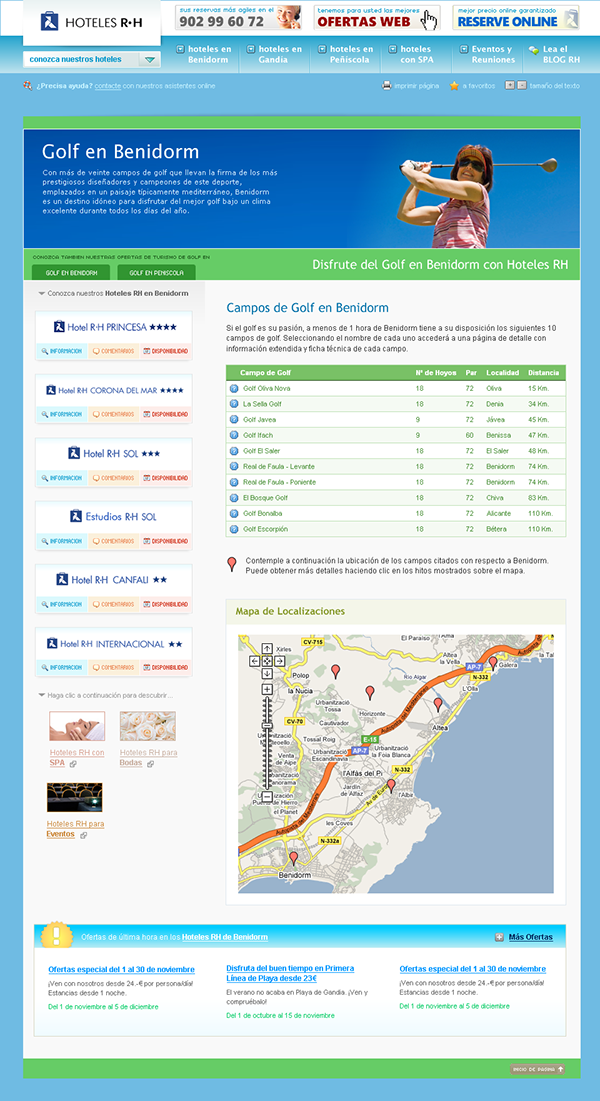This screenshot has height=1101, width=600.
Task: Click Información for Hotel RH Canfali
Action: (x=62, y=604)
